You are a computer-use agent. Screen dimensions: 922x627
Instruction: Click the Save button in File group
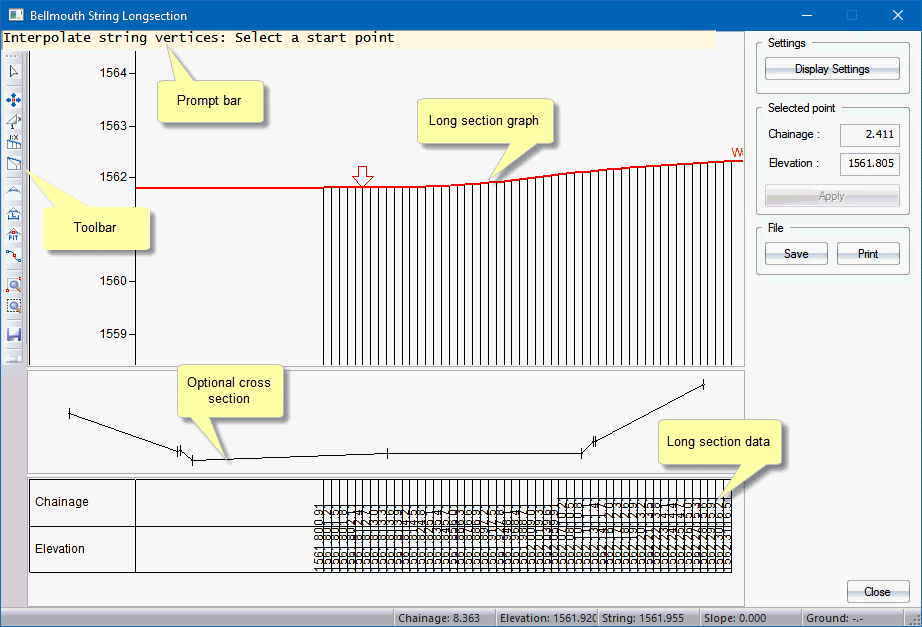796,254
